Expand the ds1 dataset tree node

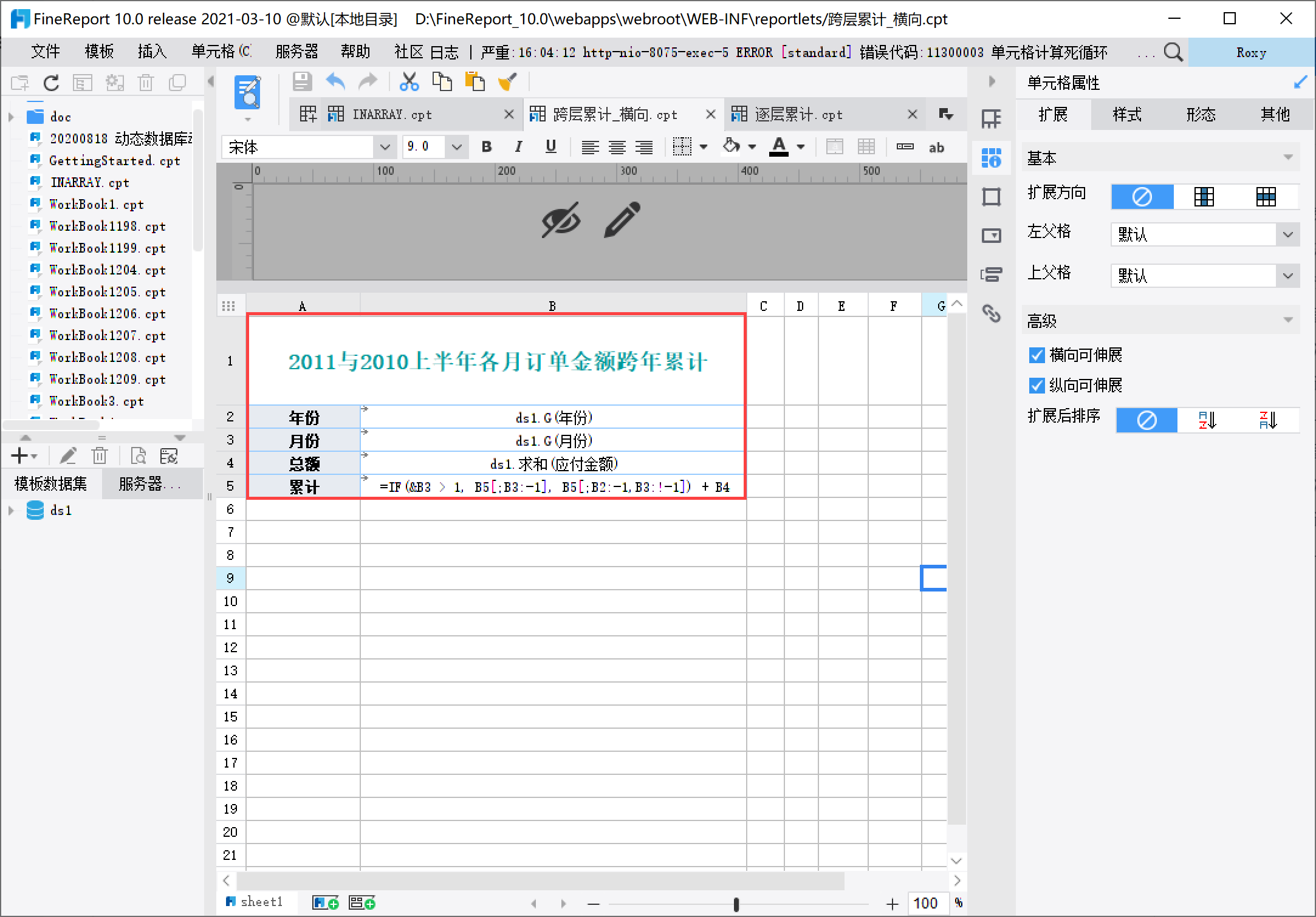point(11,511)
